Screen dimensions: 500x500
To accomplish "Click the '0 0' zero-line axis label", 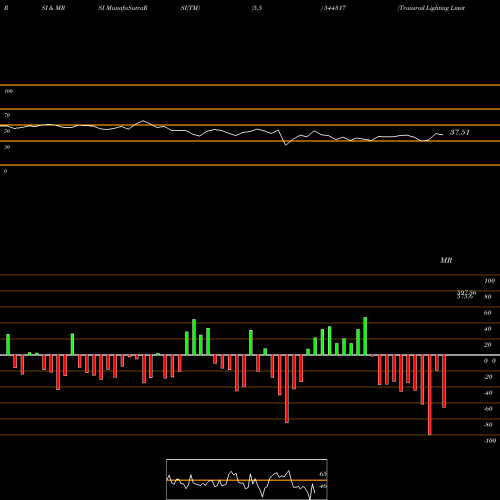I will coord(490,361).
